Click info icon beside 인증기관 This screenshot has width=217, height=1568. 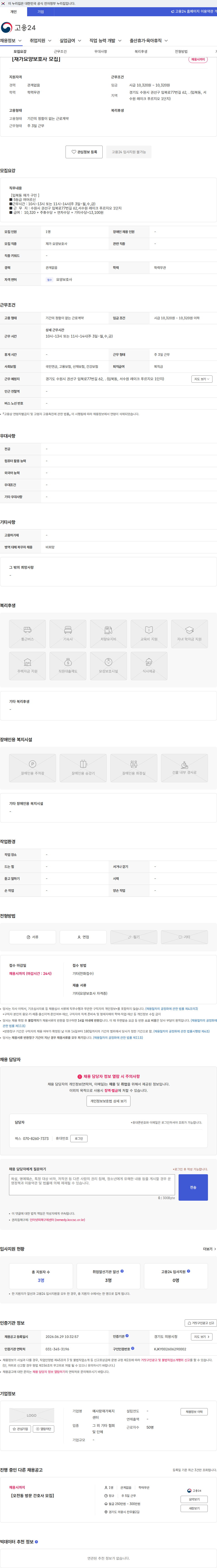(127, 1336)
